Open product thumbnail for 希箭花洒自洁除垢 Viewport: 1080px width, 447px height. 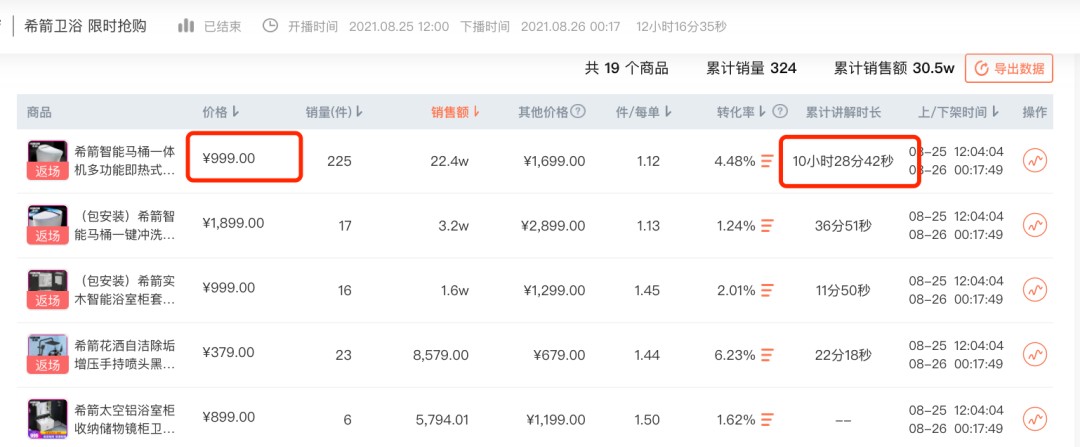[x=48, y=354]
